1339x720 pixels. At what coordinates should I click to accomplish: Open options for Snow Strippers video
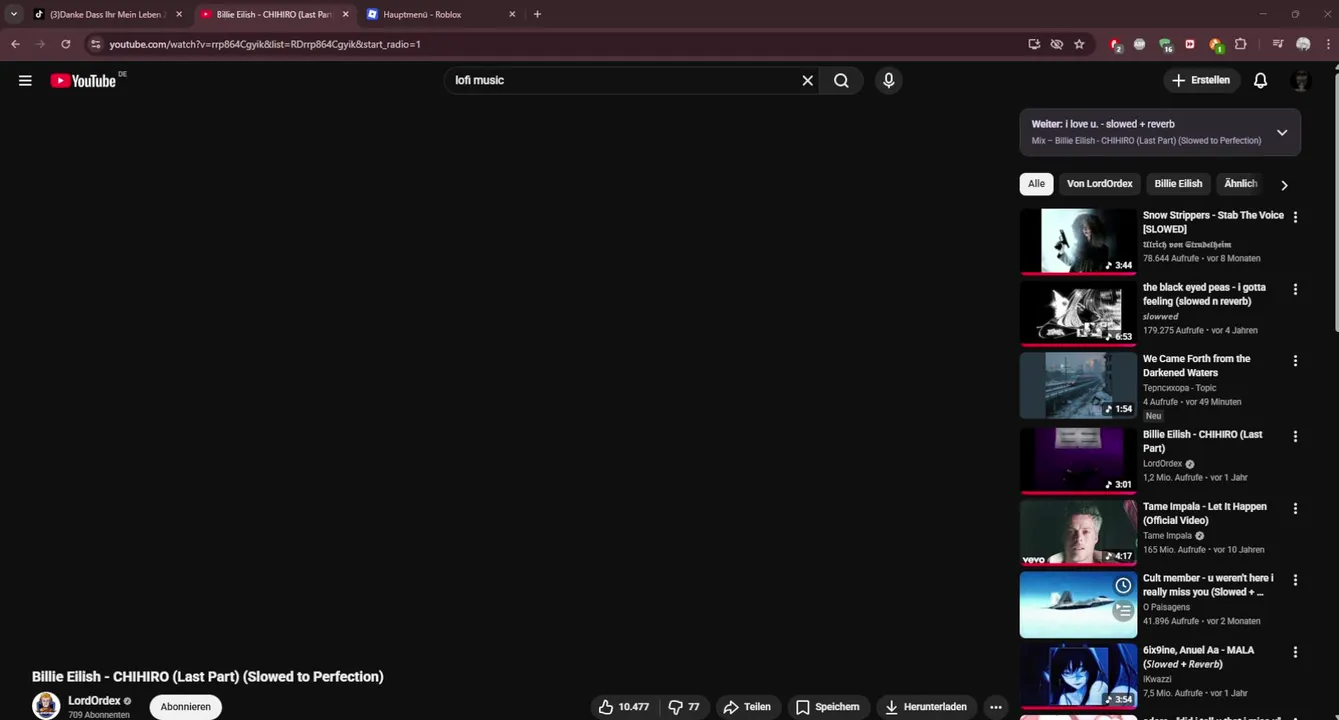click(1295, 217)
